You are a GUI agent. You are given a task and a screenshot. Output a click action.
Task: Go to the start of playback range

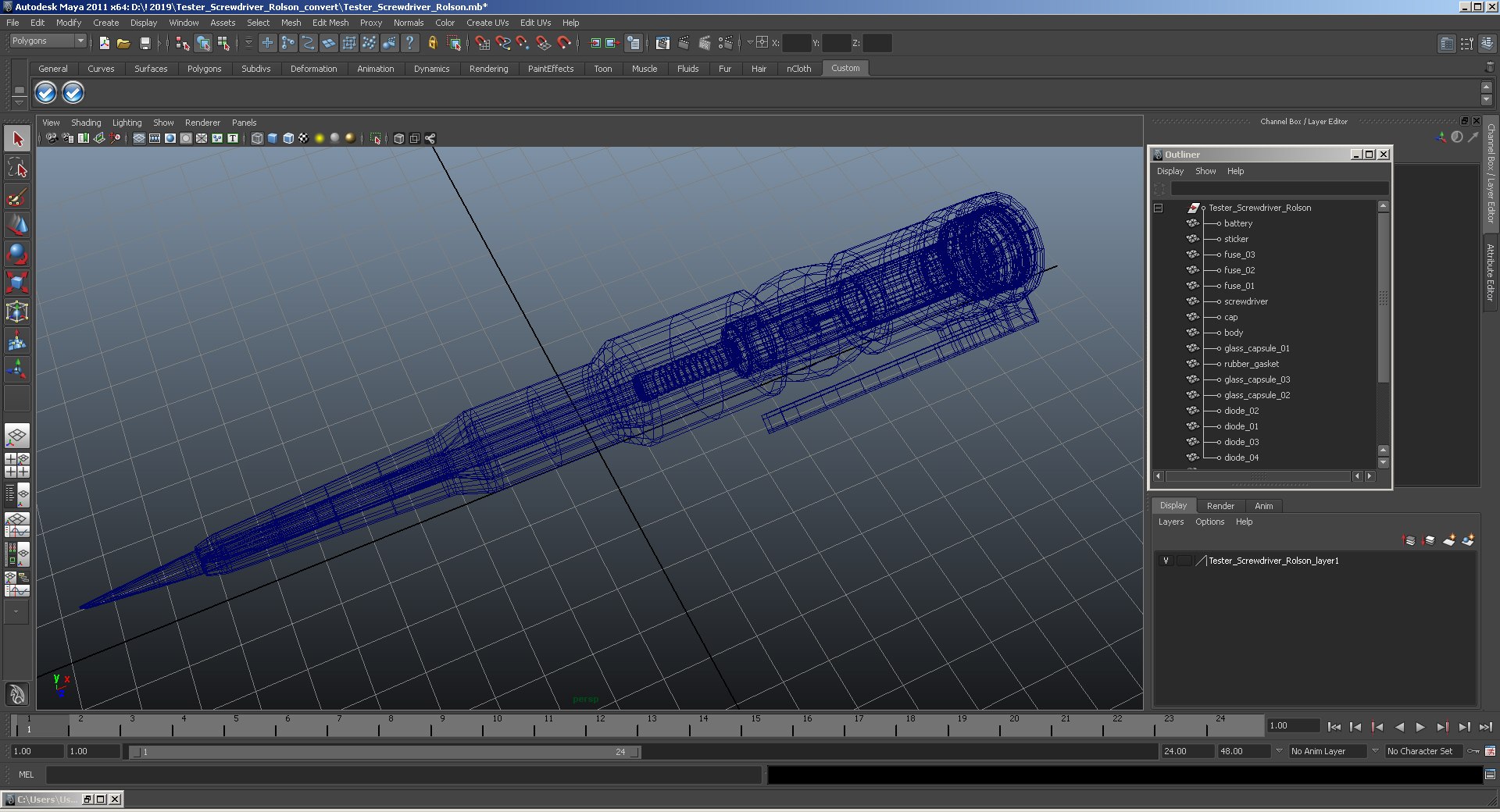coord(1334,727)
